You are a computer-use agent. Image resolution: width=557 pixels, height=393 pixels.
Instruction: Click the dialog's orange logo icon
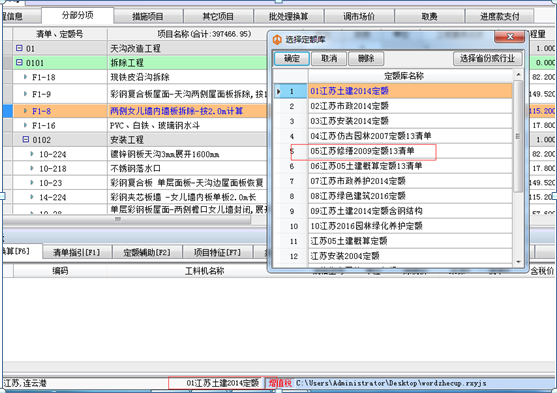277,39
